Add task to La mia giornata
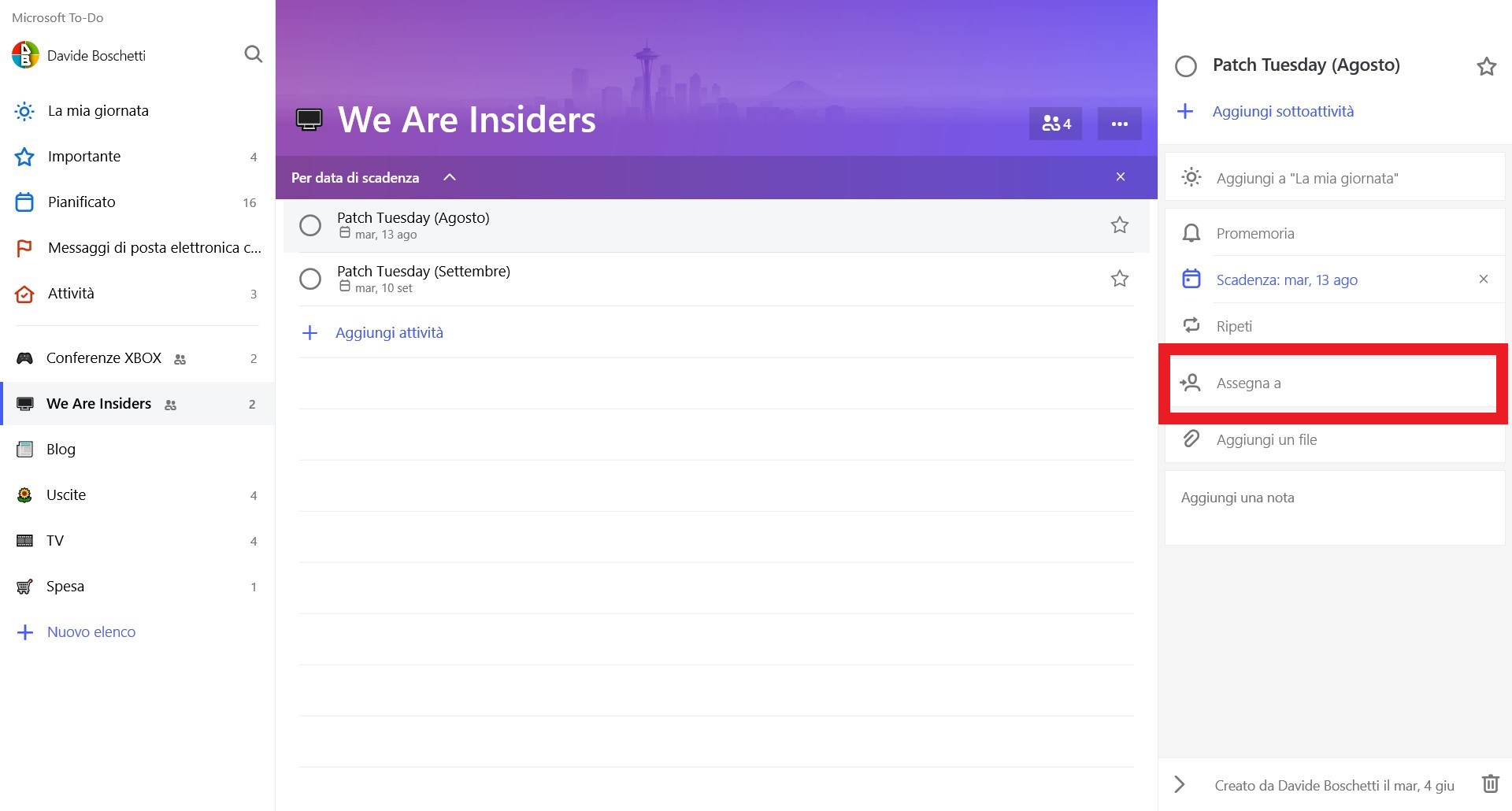1512x811 pixels. pyautogui.click(x=1335, y=178)
